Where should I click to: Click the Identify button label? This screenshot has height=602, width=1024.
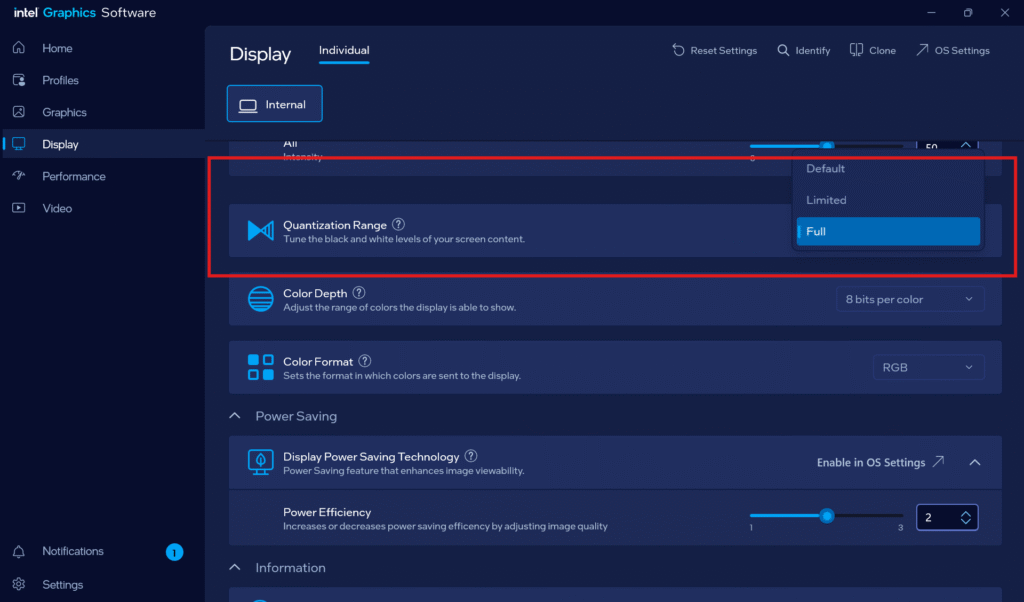pyautogui.click(x=813, y=50)
